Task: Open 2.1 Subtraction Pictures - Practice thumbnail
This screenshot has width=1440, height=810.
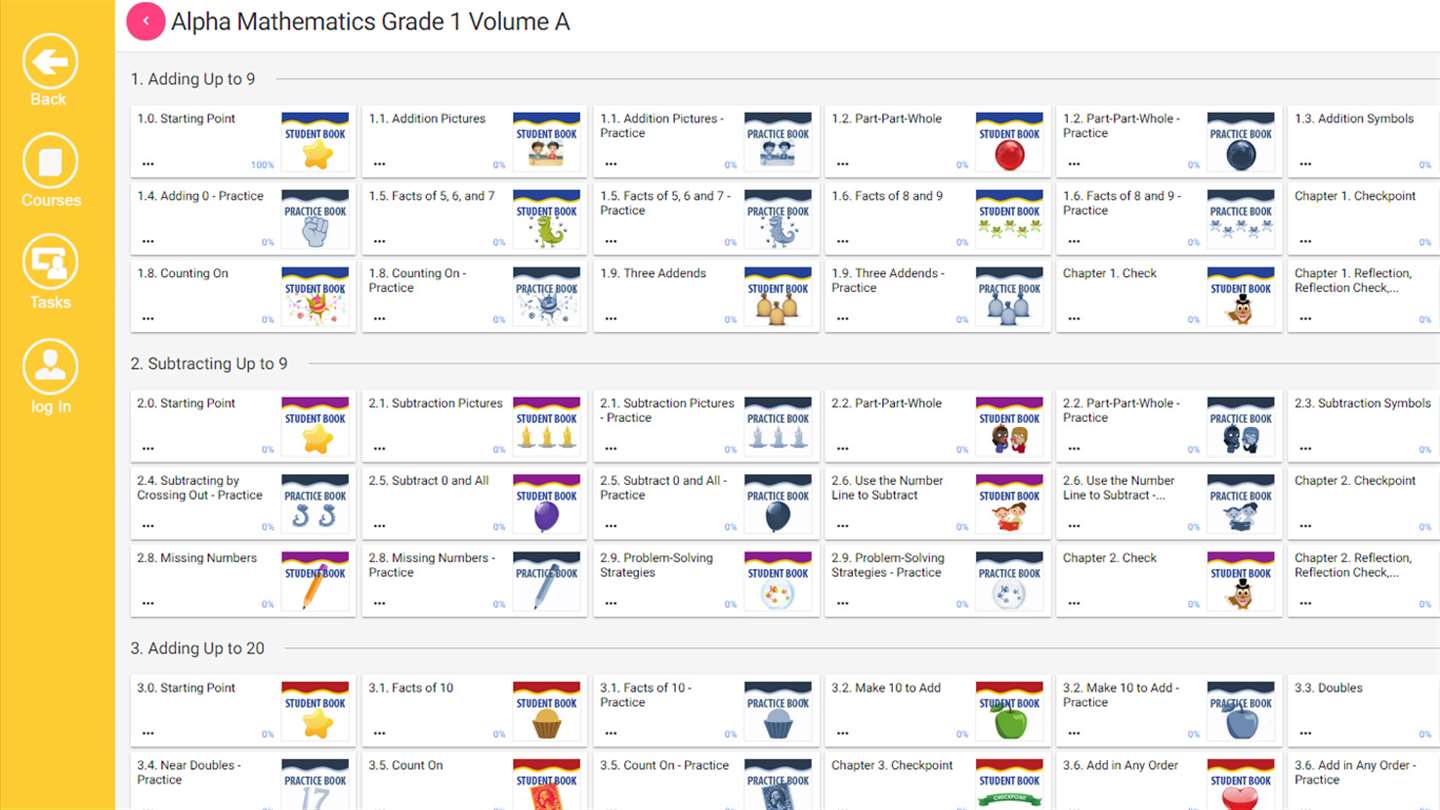Action: click(778, 426)
